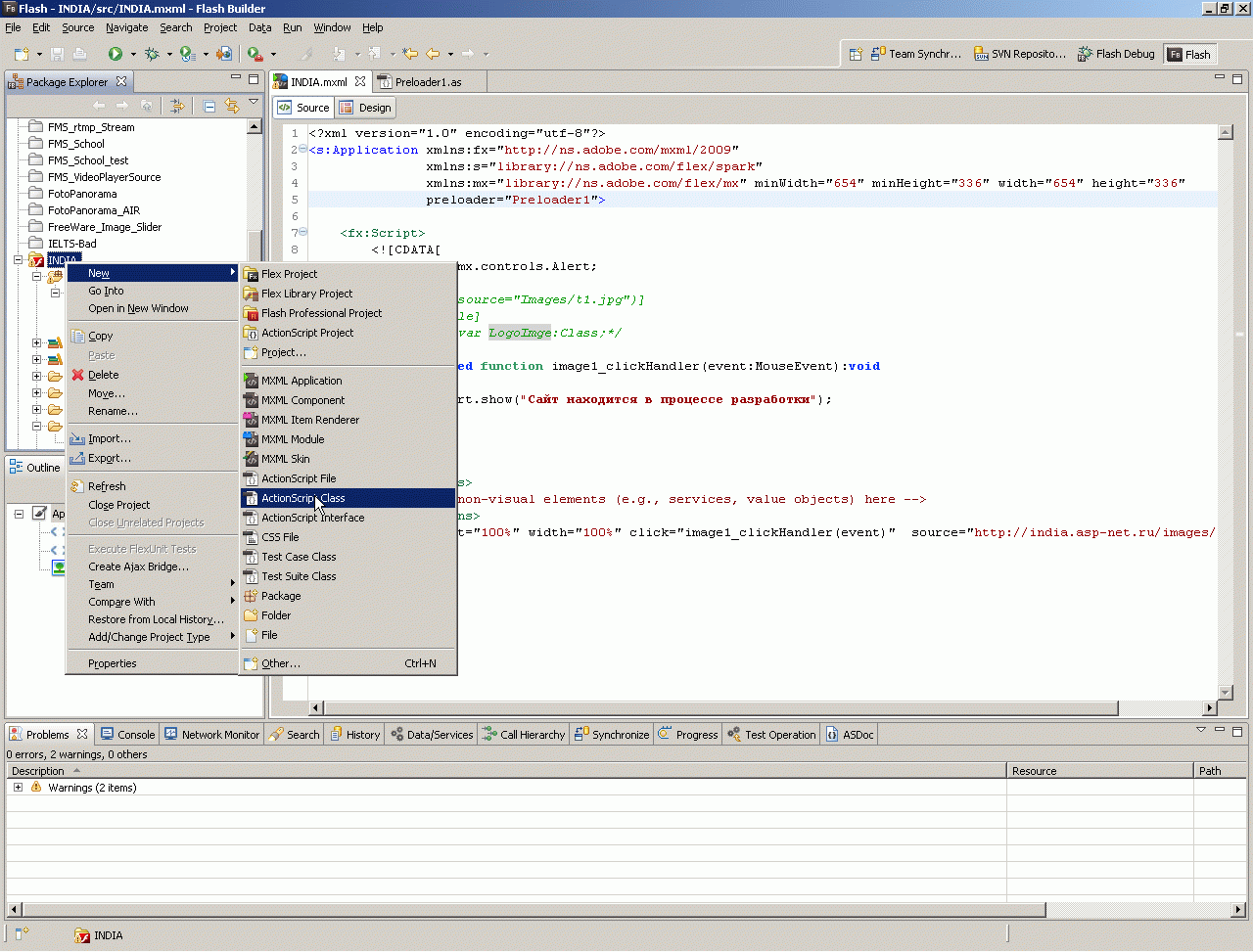1253x952 pixels.
Task: Click Collapse All in Package Explorer
Action: tap(209, 106)
